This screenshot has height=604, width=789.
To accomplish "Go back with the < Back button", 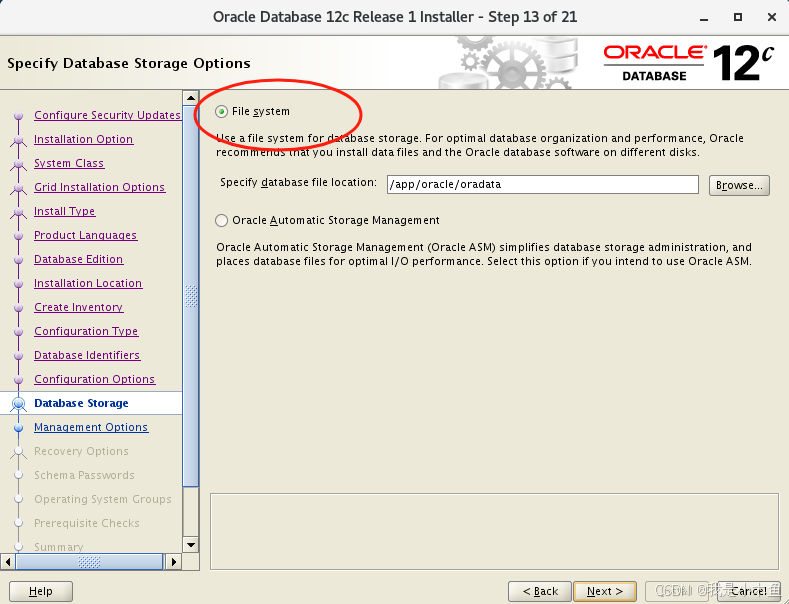I will click(540, 591).
